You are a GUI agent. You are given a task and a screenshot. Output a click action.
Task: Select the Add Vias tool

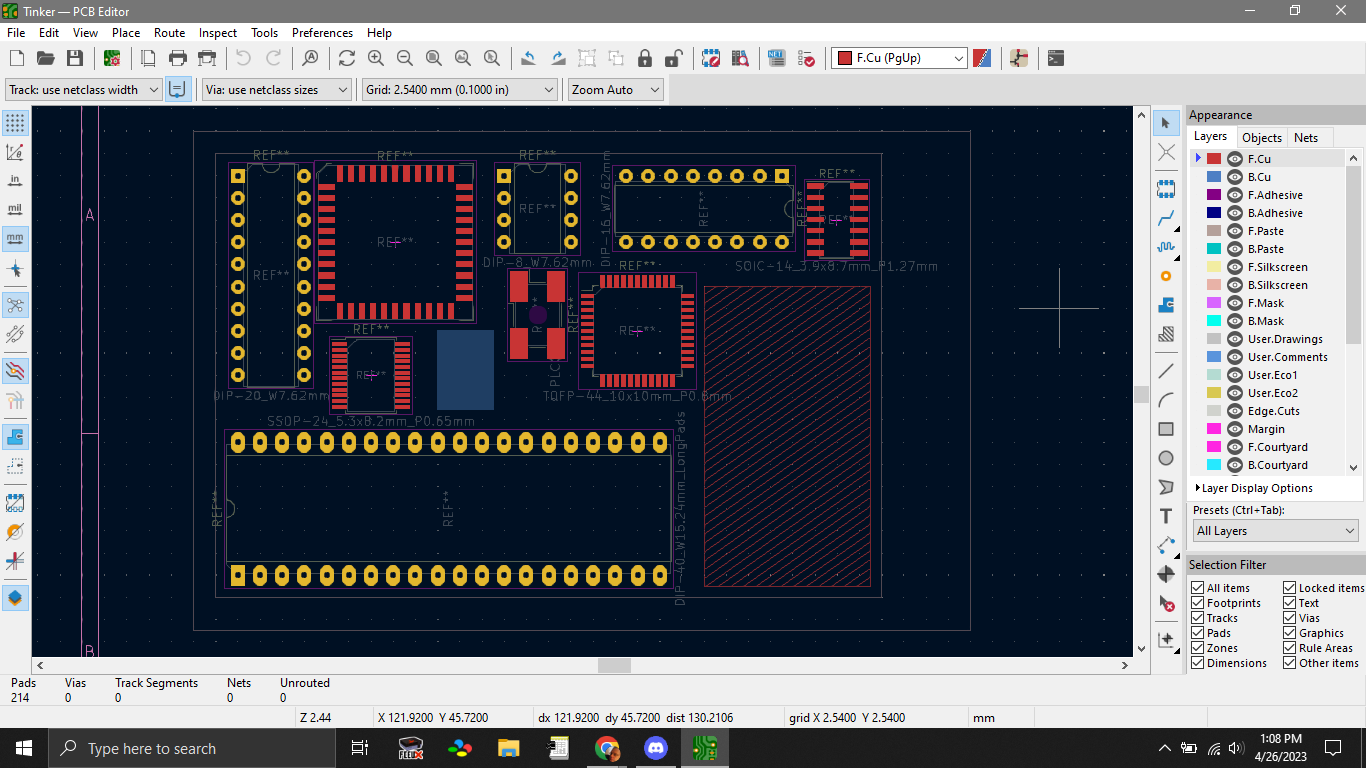[1166, 276]
